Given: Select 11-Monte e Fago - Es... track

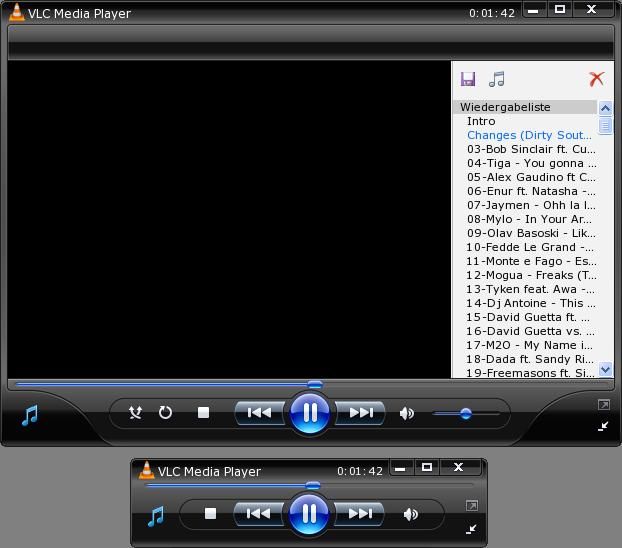Looking at the screenshot, I should coord(532,261).
